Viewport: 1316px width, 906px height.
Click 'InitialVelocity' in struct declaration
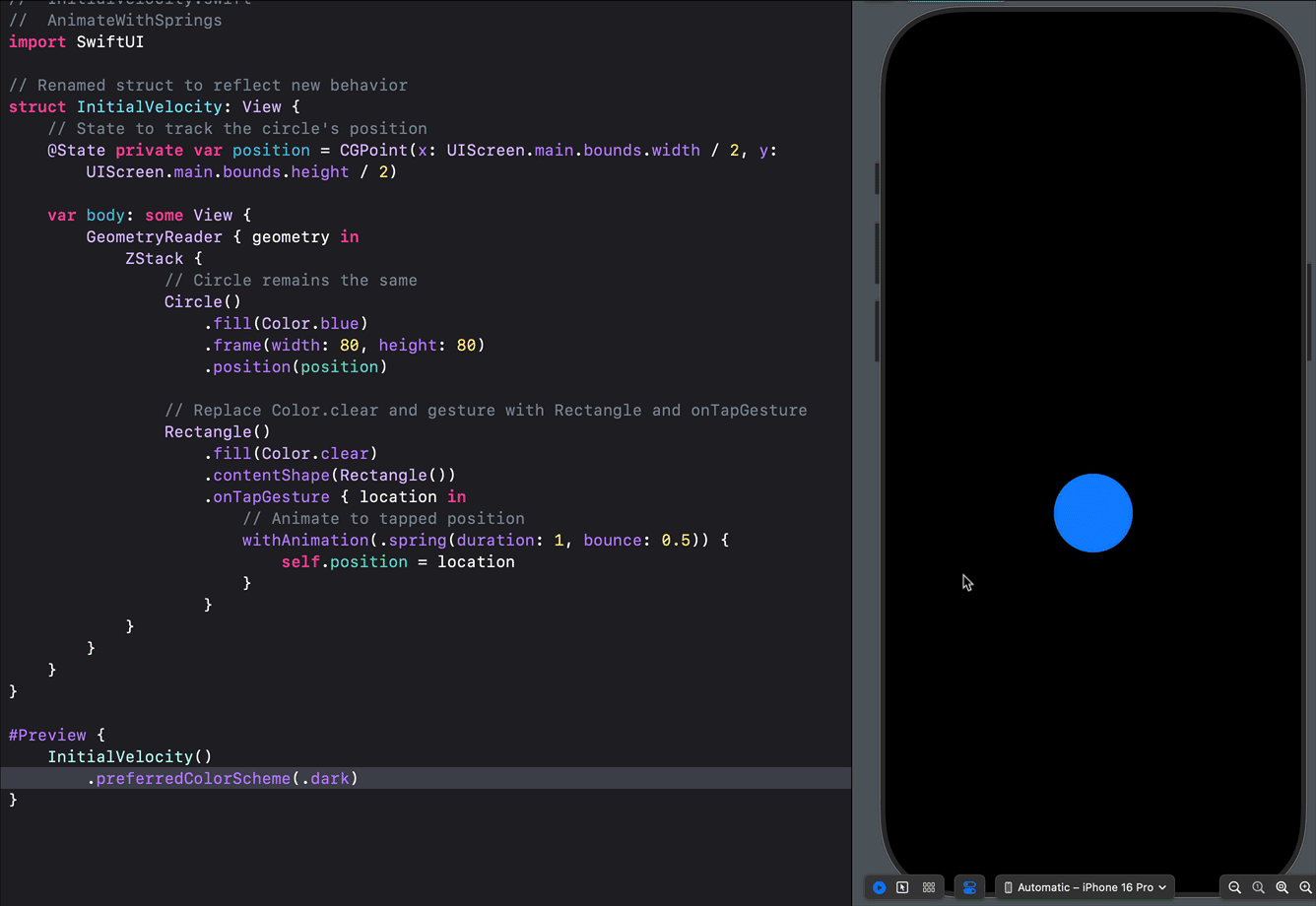pos(150,106)
